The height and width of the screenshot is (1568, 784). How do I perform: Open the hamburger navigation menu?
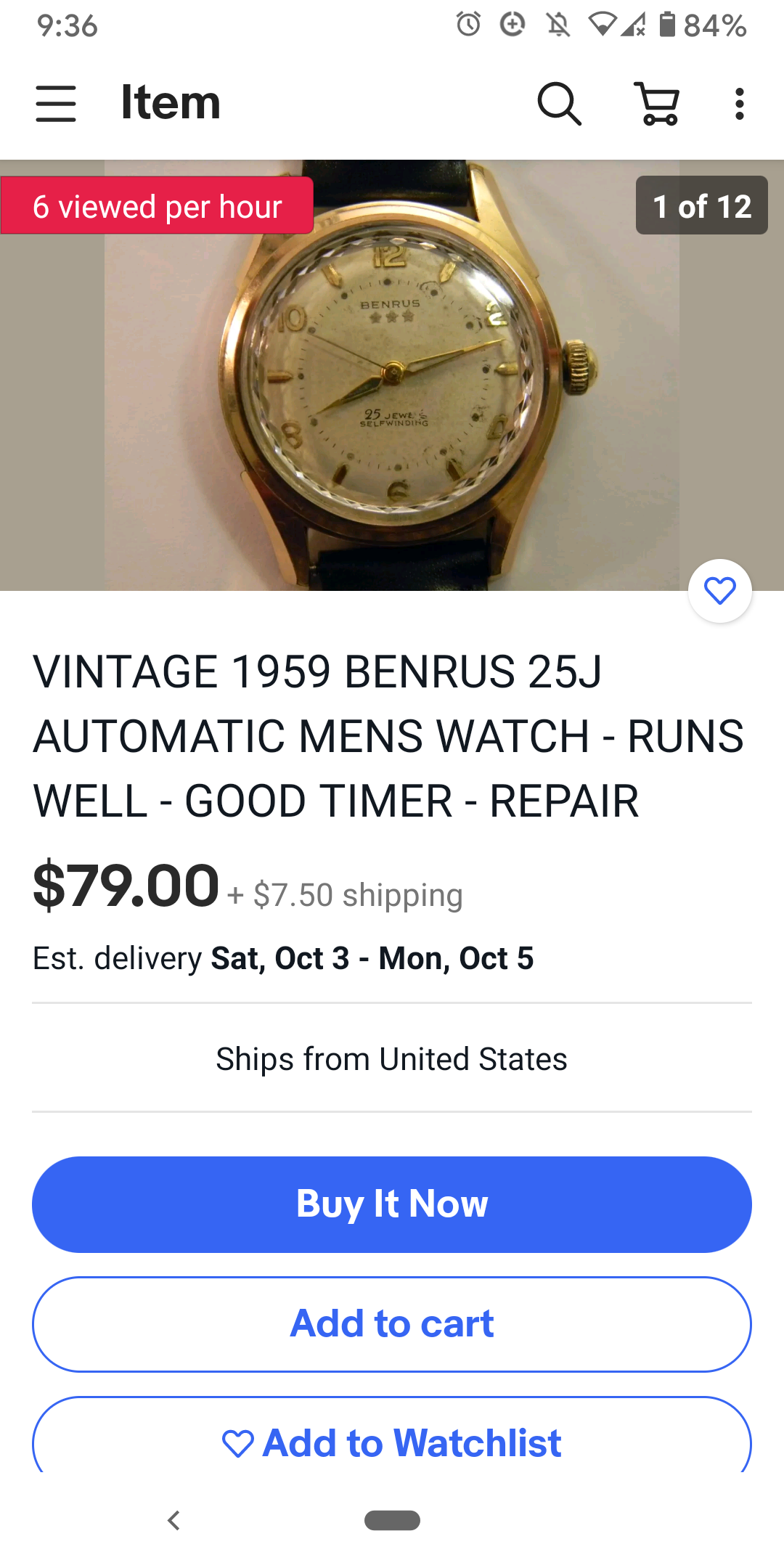pyautogui.click(x=56, y=103)
